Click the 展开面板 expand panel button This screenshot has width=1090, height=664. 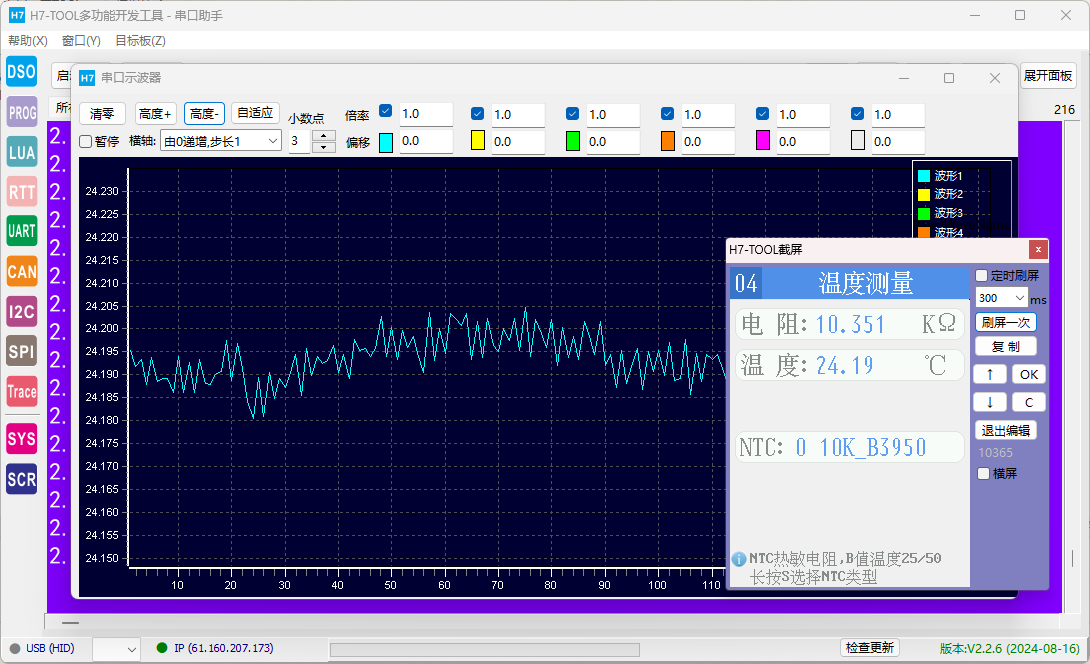pos(1048,75)
